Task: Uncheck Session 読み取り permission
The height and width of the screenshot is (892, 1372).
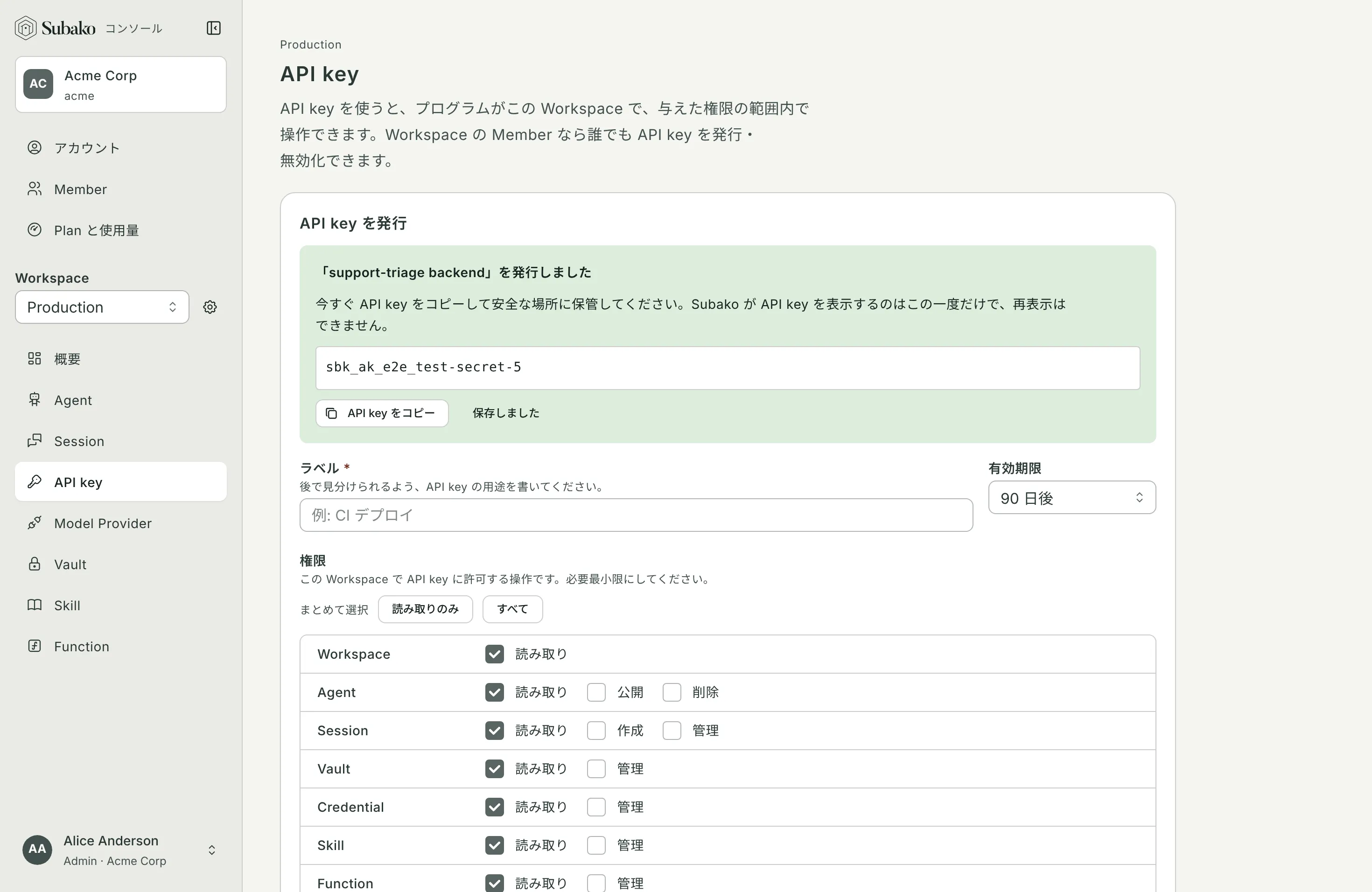Action: pos(495,731)
